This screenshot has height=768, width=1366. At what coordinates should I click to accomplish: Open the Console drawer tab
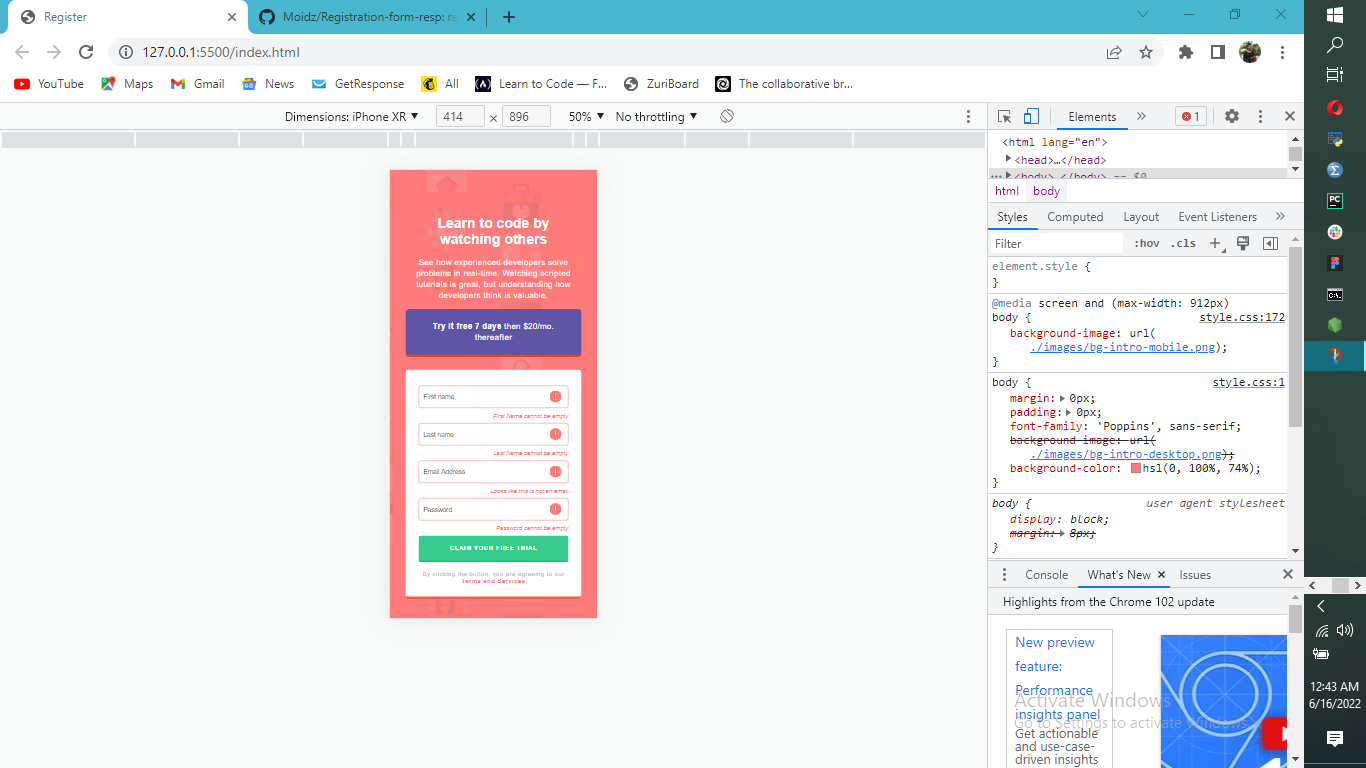[1047, 575]
